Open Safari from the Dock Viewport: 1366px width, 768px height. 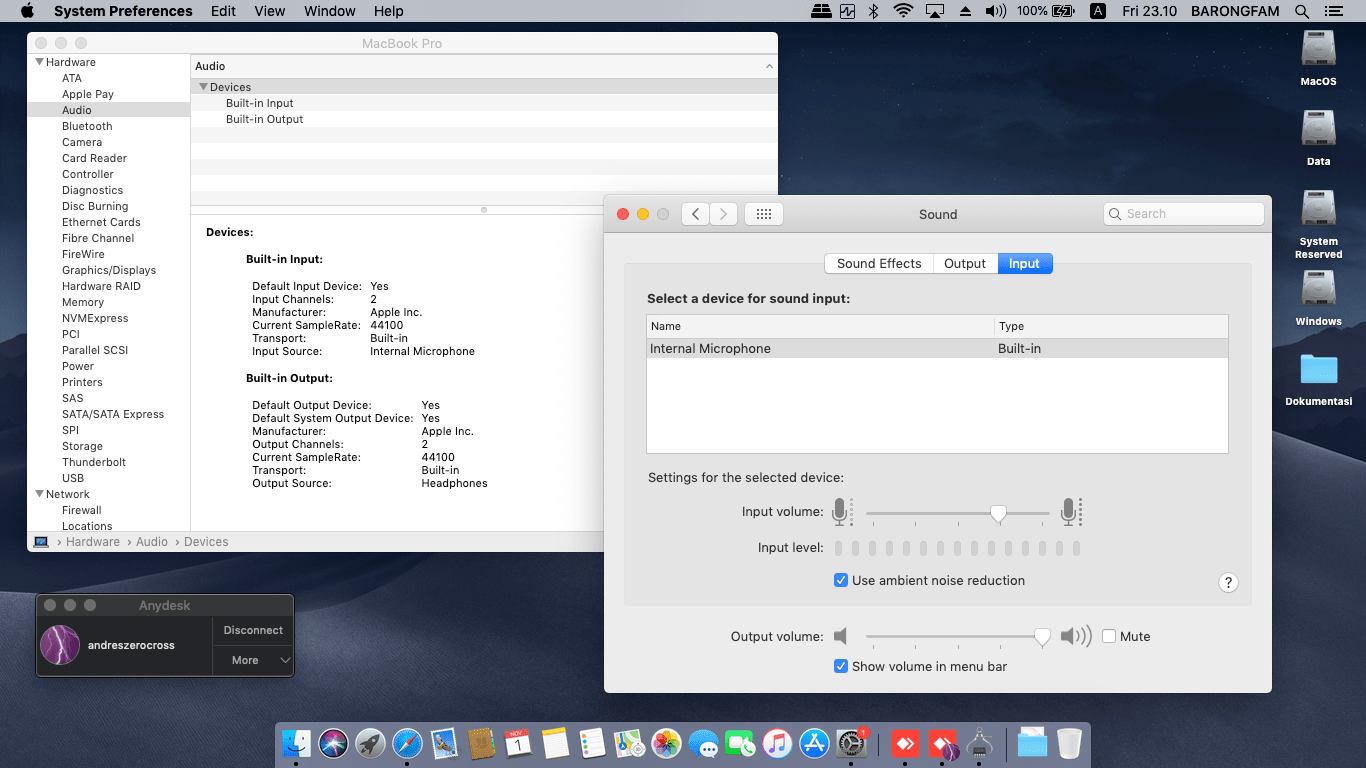click(x=407, y=744)
